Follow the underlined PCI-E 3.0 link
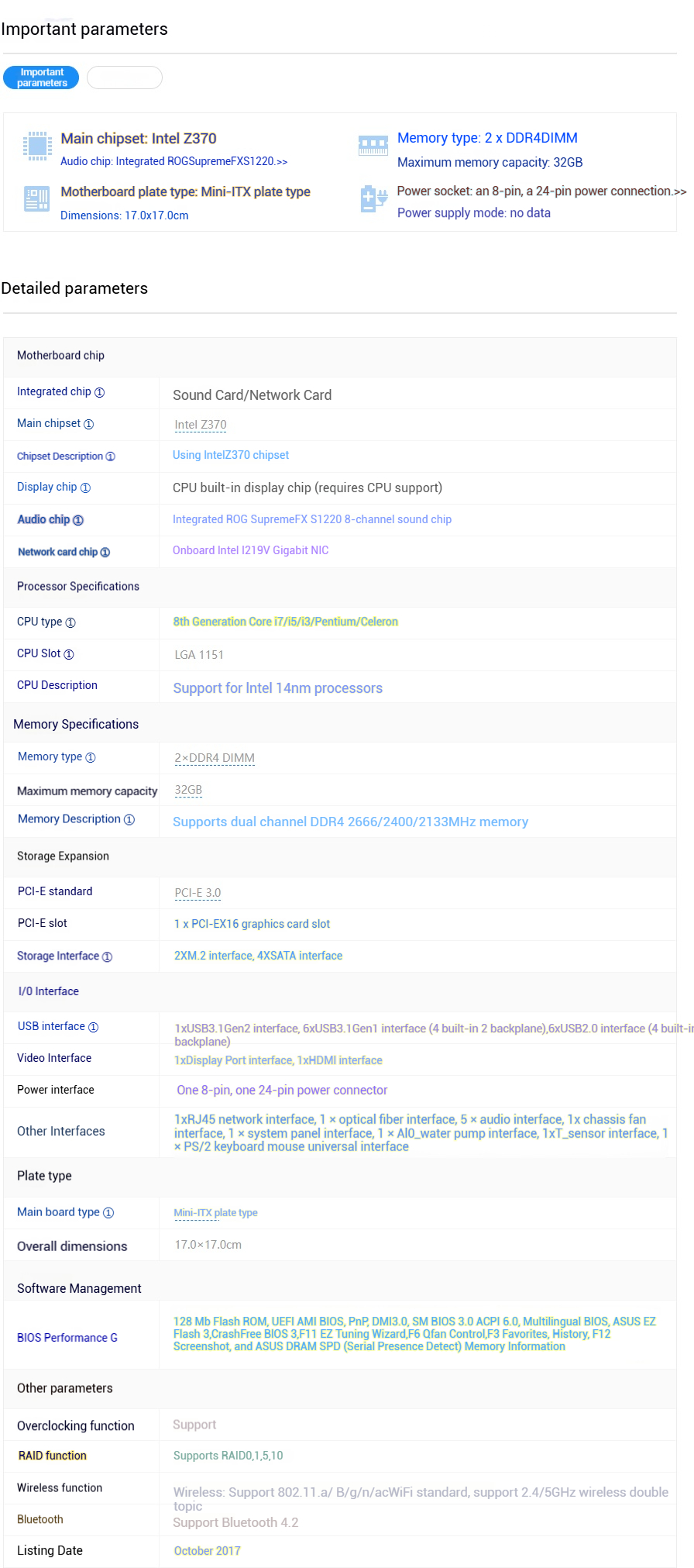This screenshot has height=1568, width=694. point(198,893)
